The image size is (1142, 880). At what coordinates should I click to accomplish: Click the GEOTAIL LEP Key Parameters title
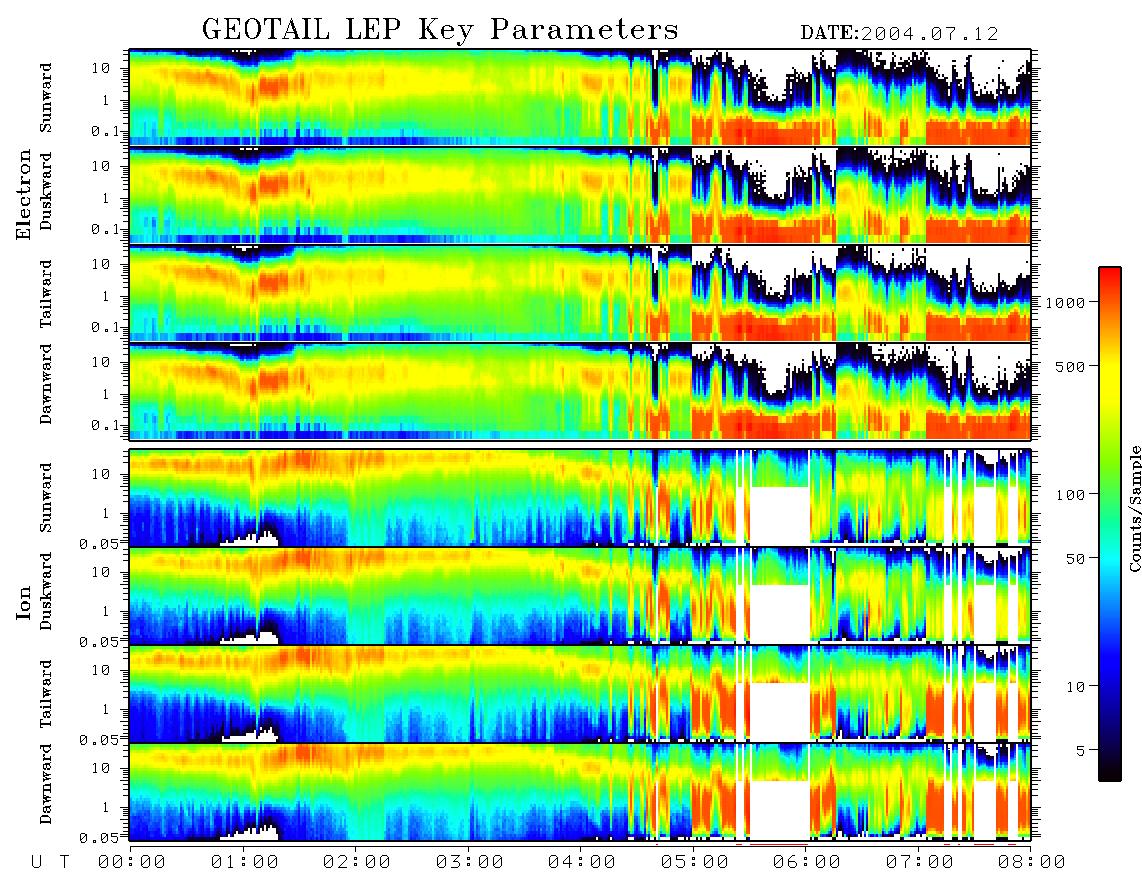(440, 30)
